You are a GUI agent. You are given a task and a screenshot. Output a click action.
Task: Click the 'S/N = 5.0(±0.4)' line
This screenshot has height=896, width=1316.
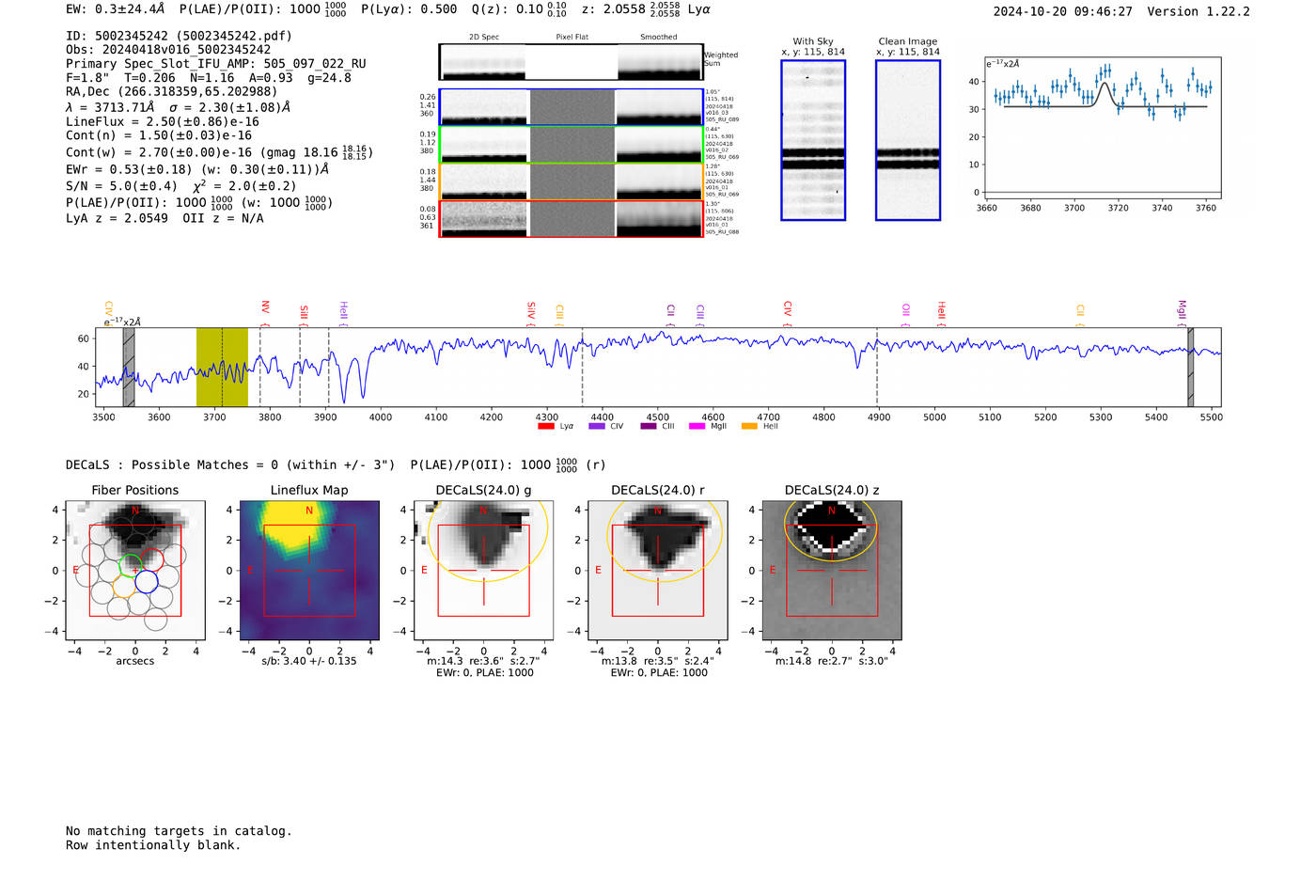pos(181,186)
